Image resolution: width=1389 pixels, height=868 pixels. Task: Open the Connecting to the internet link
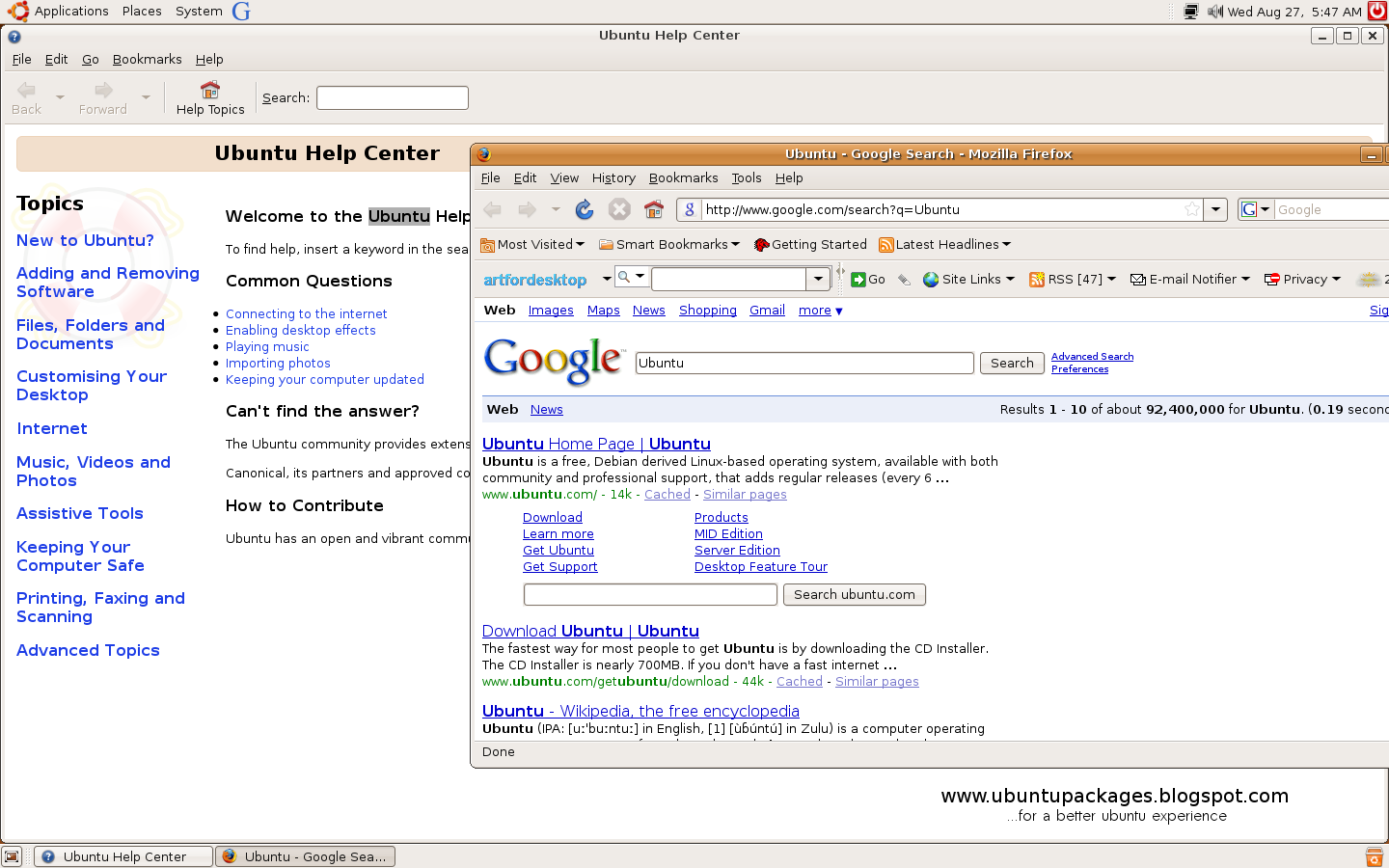pyautogui.click(x=306, y=313)
